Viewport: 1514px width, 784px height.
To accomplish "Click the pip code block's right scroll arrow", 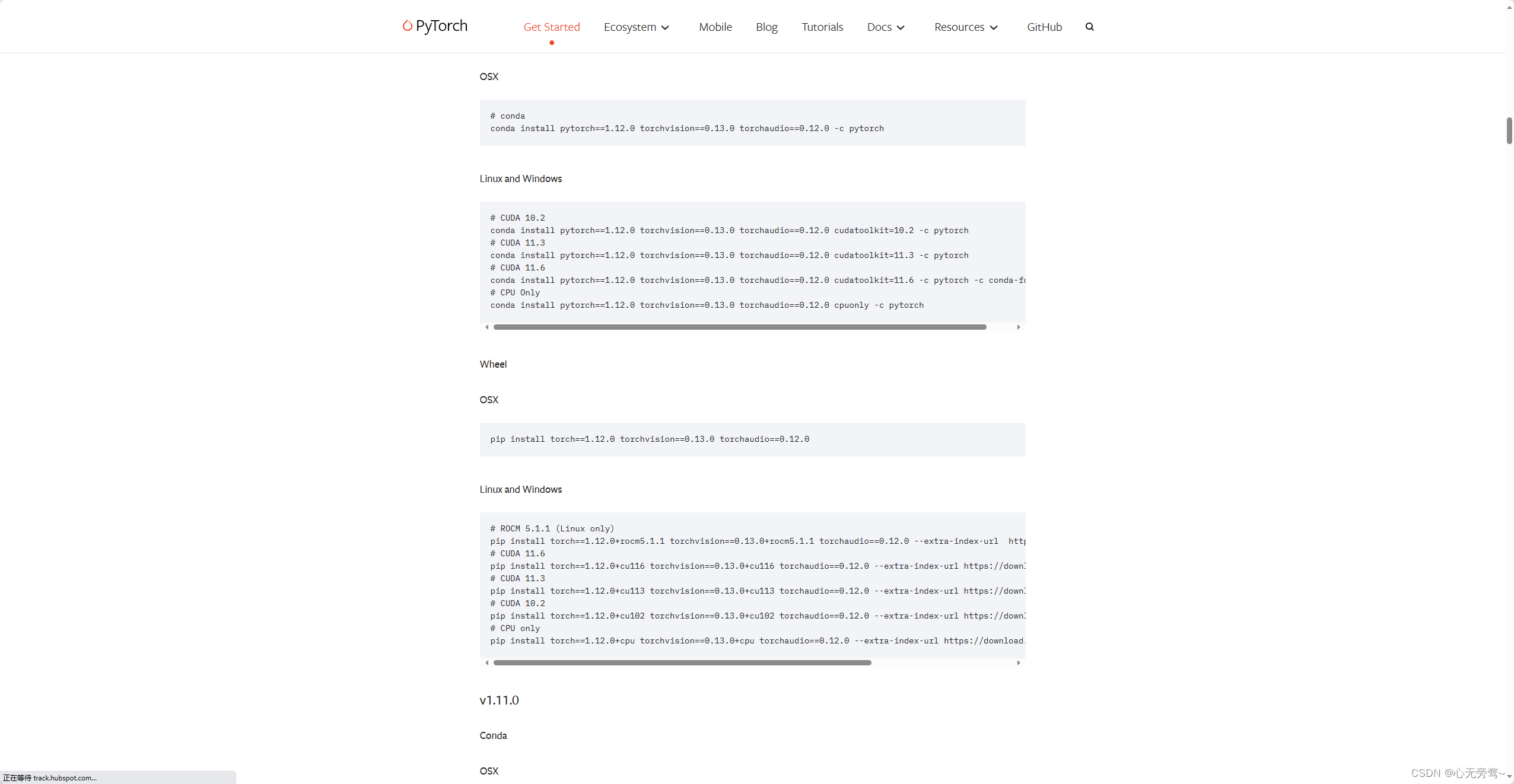I will pyautogui.click(x=1019, y=662).
